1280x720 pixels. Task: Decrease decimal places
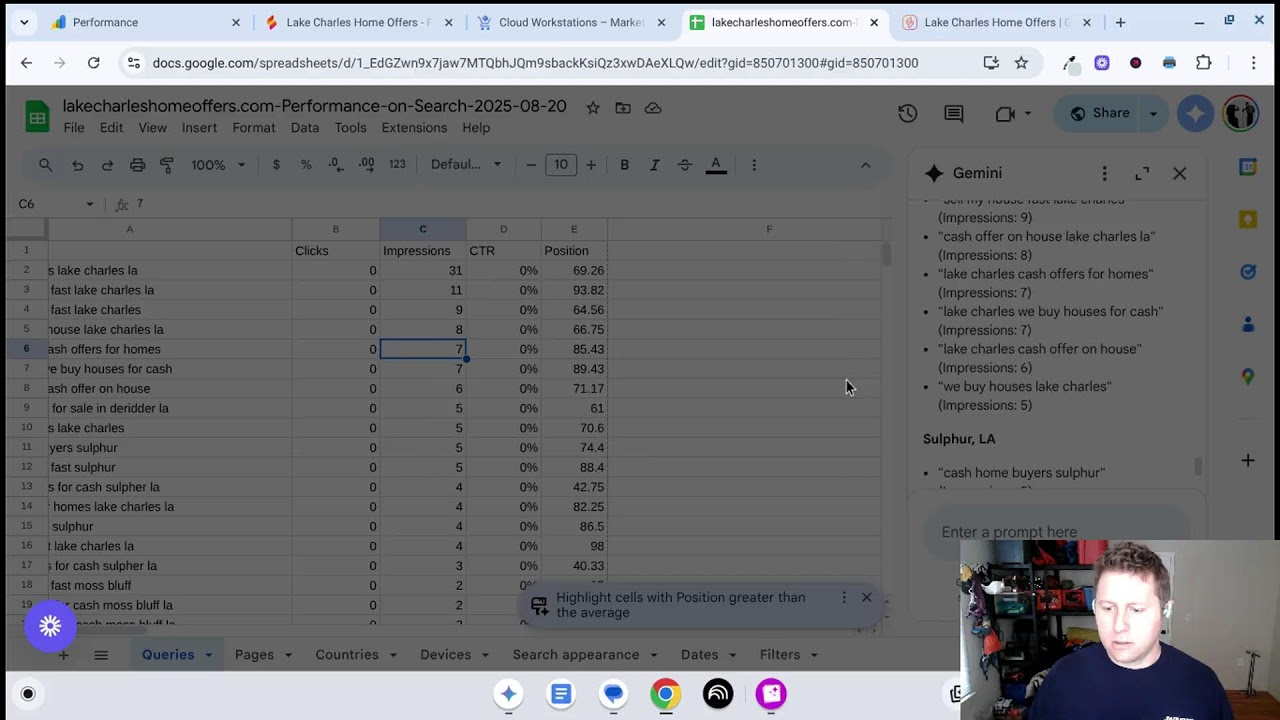coord(336,165)
